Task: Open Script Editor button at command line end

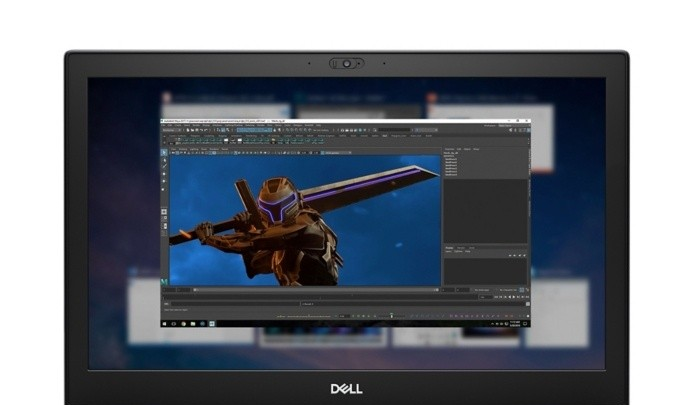Action: click(x=528, y=304)
